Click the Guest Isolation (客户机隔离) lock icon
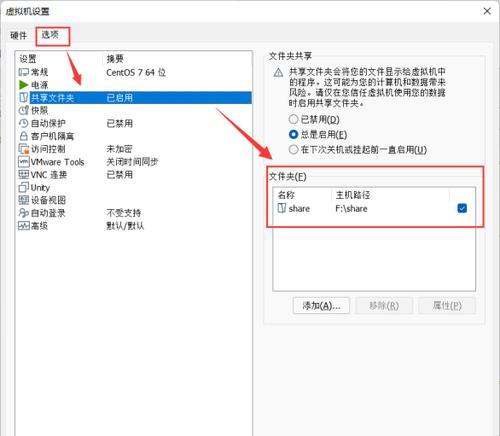This screenshot has height=436, width=500. (x=23, y=136)
